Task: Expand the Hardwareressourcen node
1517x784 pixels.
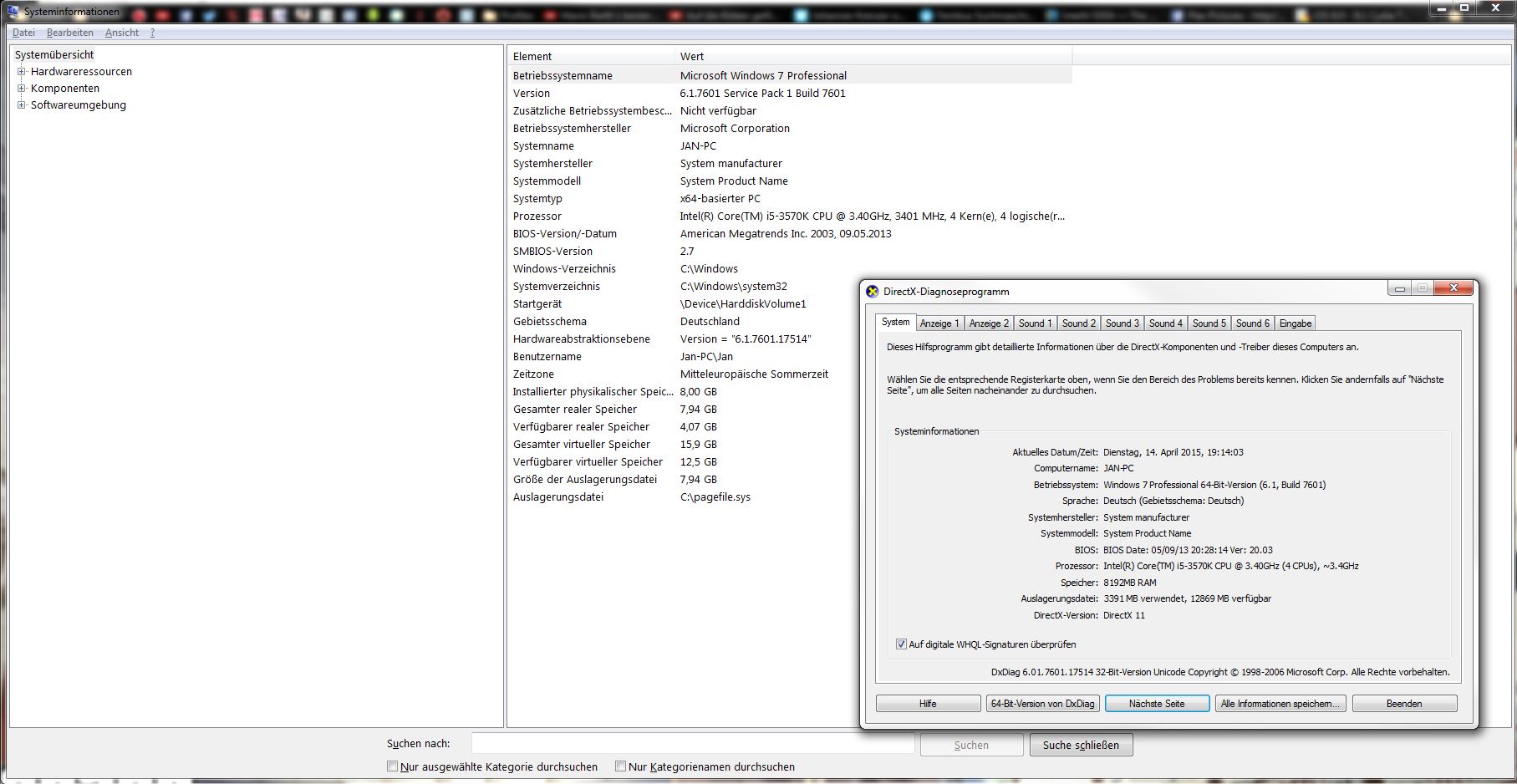Action: (x=22, y=71)
